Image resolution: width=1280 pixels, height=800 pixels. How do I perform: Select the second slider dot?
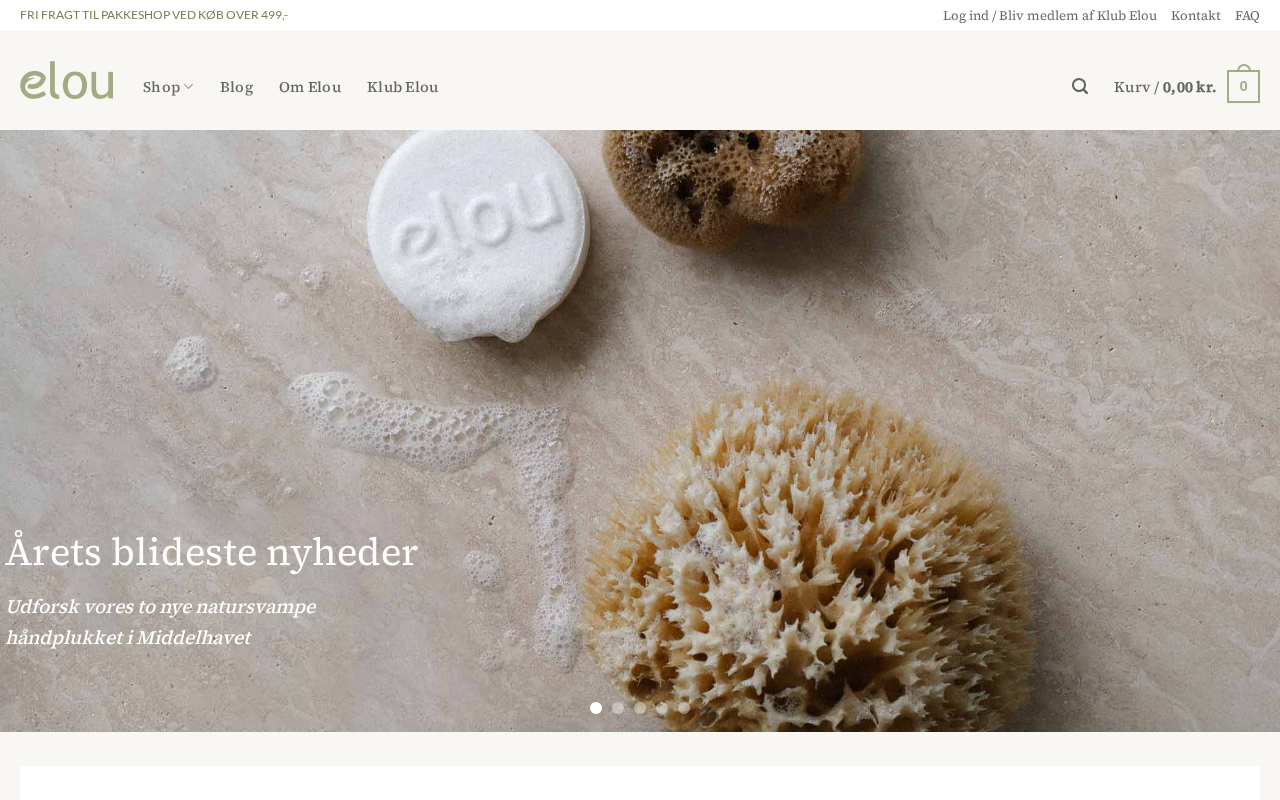pos(618,708)
